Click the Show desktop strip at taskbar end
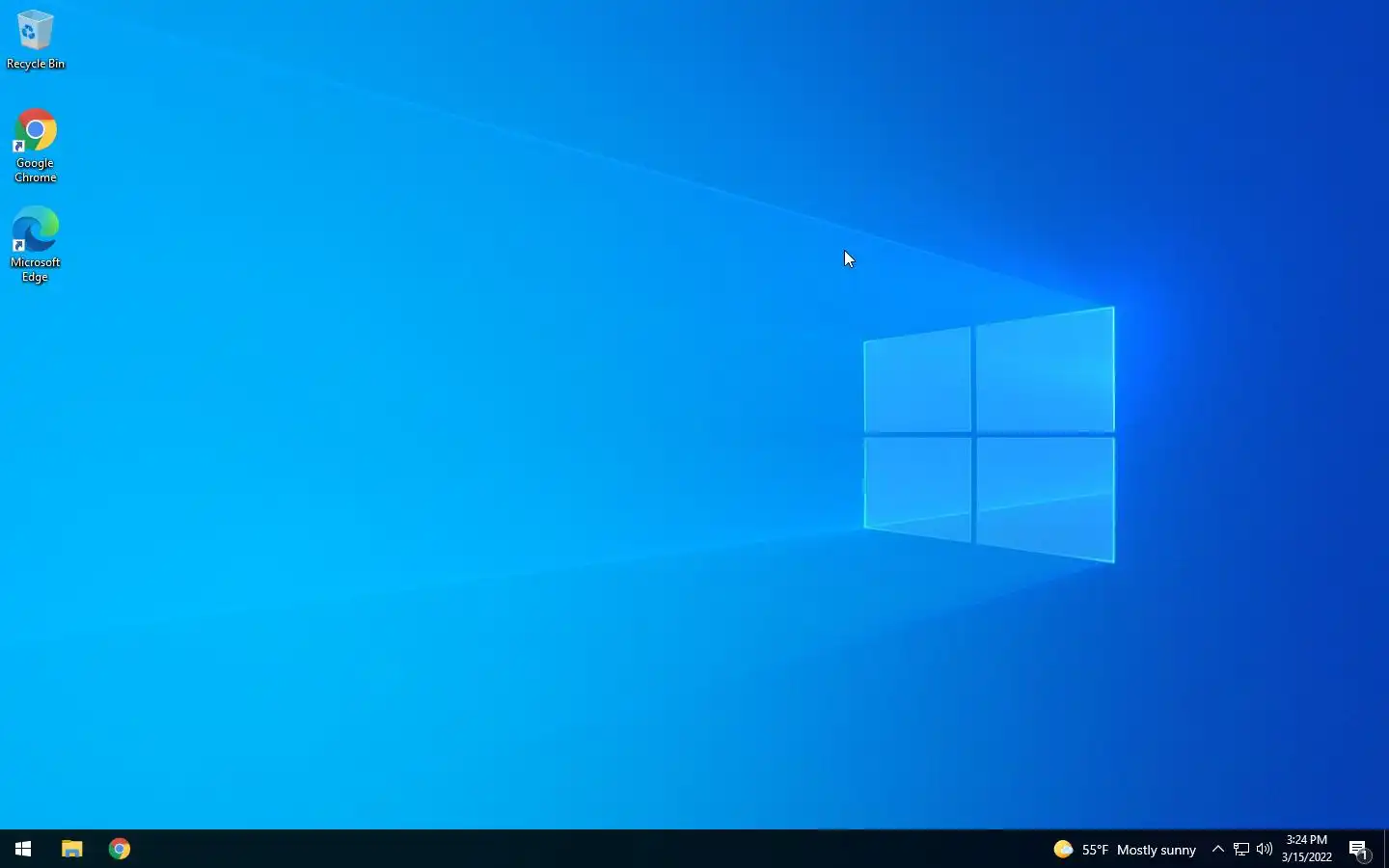 (x=1386, y=849)
